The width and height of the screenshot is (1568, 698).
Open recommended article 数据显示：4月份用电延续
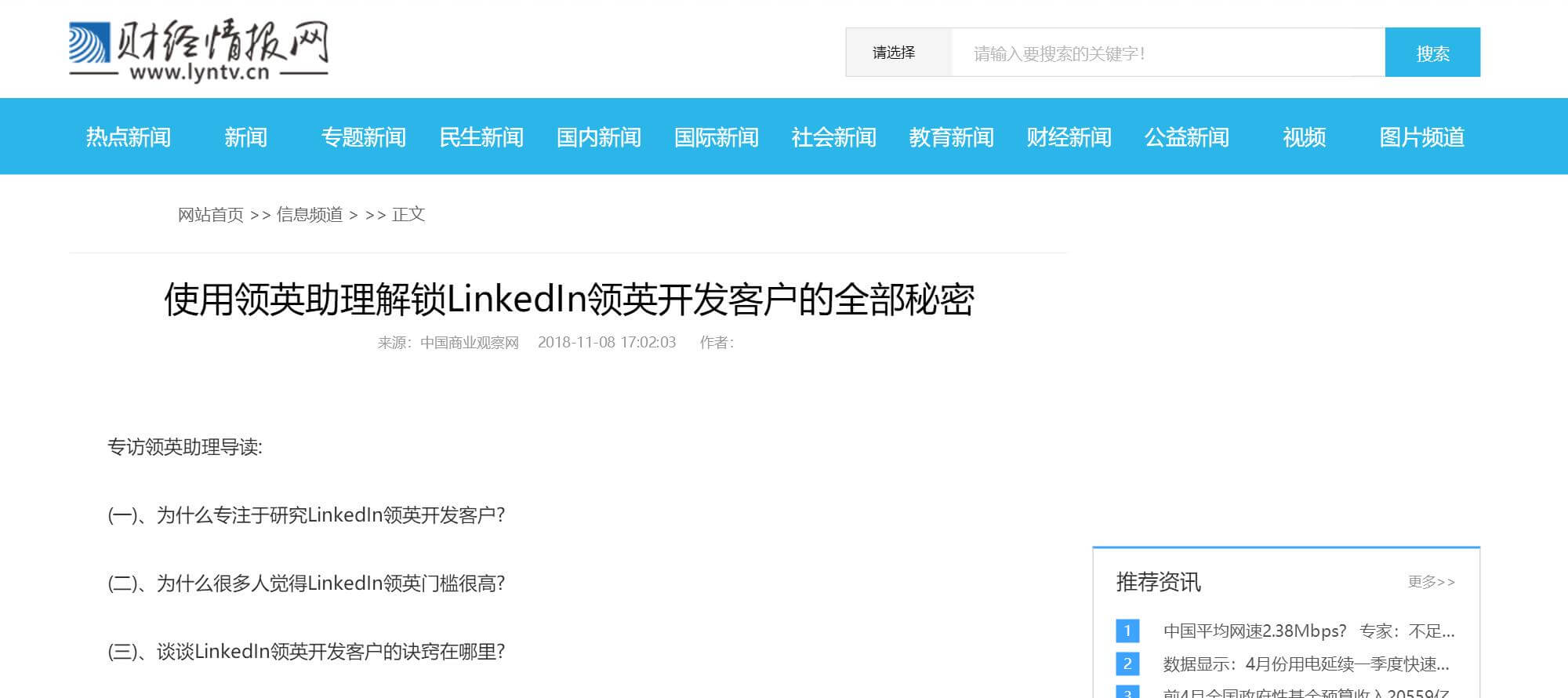1307,664
